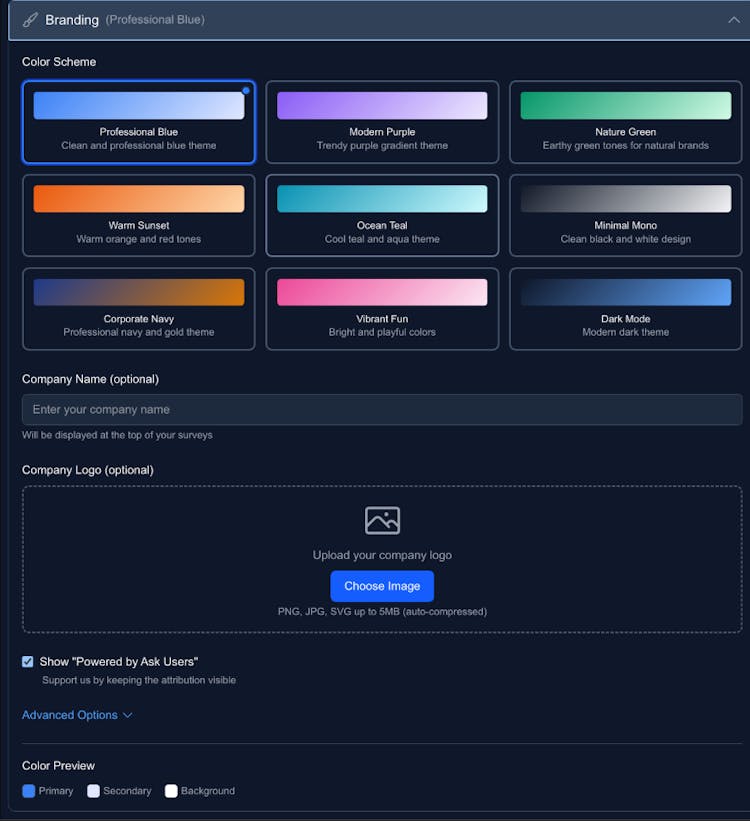This screenshot has width=750, height=821.
Task: Click the paintbrush Branding icon
Action: tap(30, 20)
